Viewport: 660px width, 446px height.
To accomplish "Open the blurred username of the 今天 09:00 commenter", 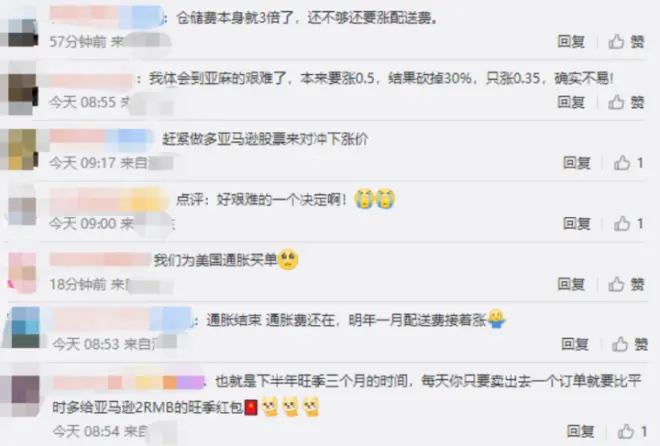I will point(106,200).
